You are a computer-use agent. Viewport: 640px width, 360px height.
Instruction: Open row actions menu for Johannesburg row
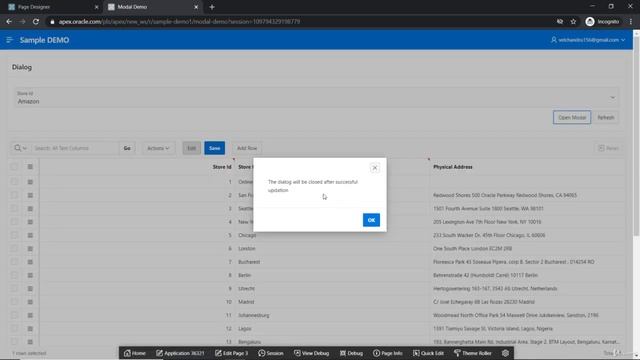pos(30,315)
